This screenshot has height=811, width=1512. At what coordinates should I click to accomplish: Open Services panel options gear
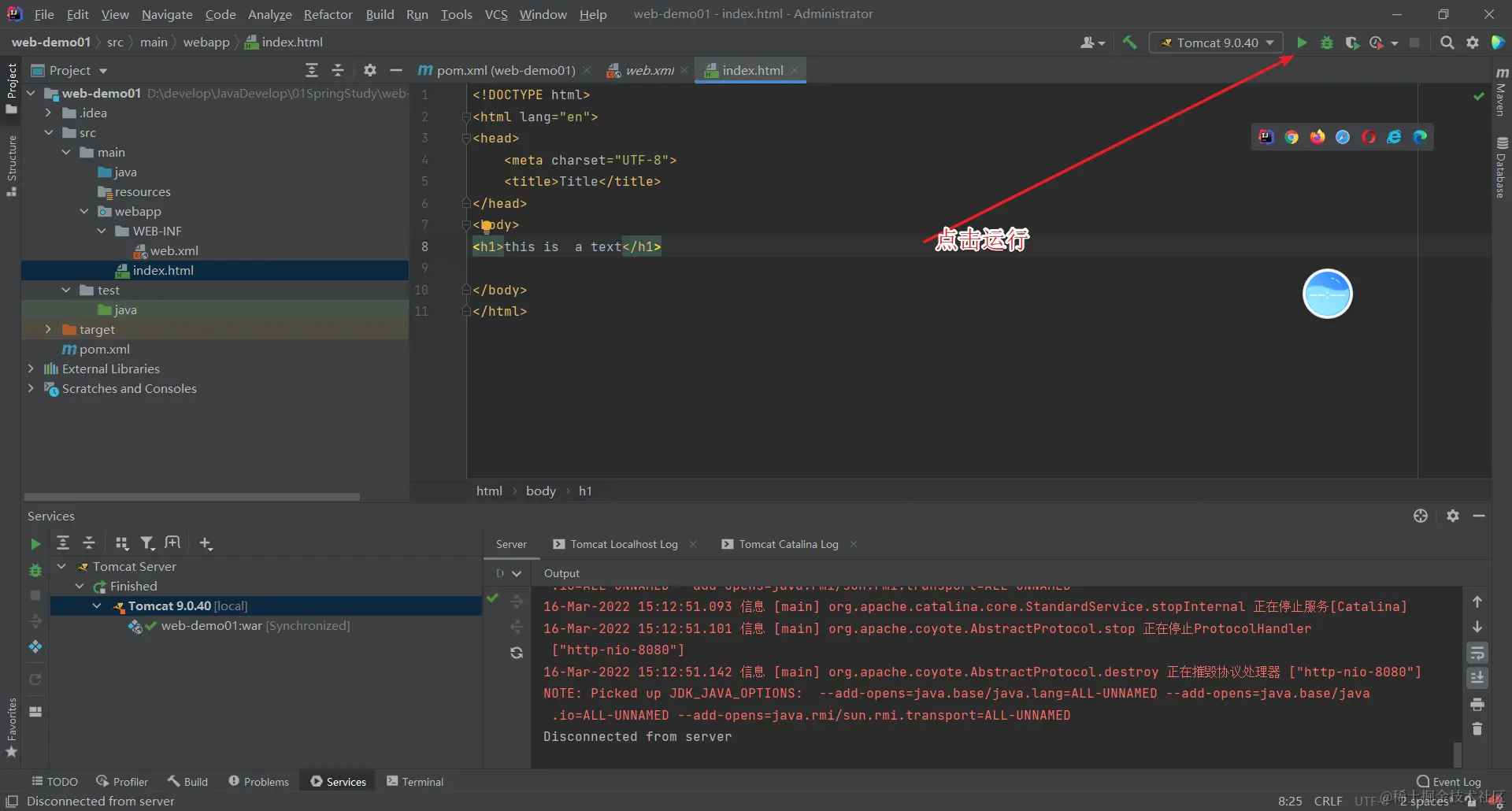[x=1453, y=516]
